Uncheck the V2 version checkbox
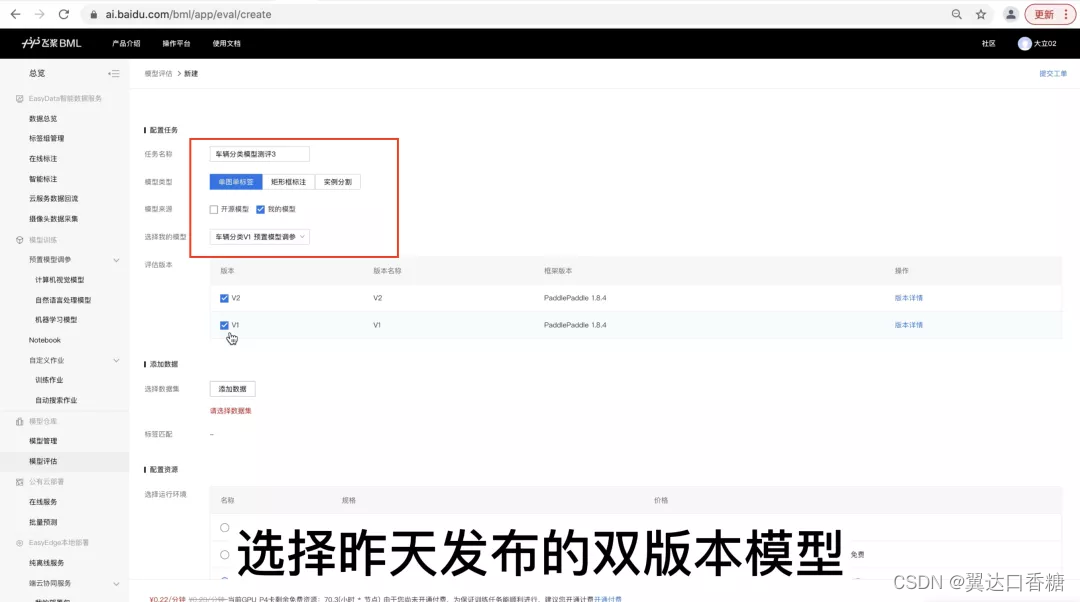Viewport: 1080px width, 602px height. point(224,298)
